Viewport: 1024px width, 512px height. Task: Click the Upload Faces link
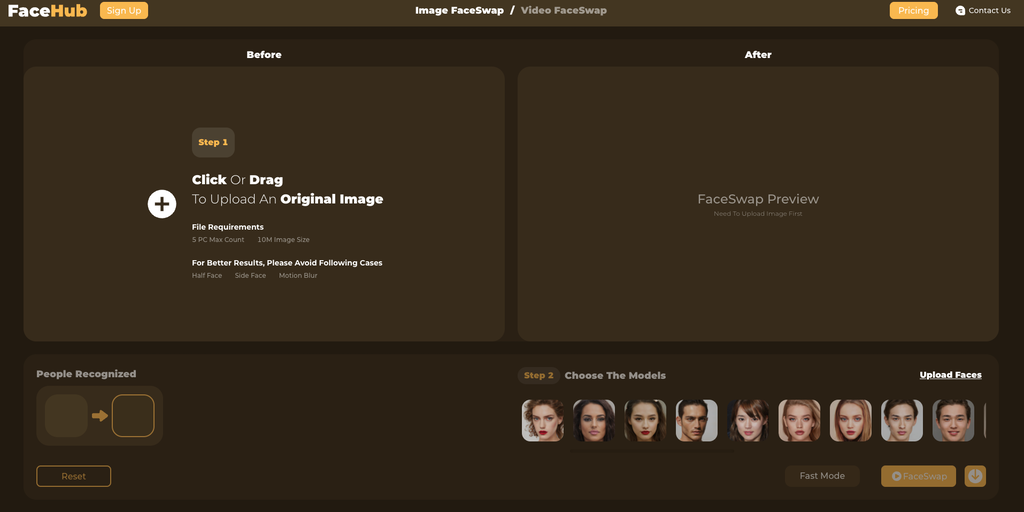[x=950, y=375]
